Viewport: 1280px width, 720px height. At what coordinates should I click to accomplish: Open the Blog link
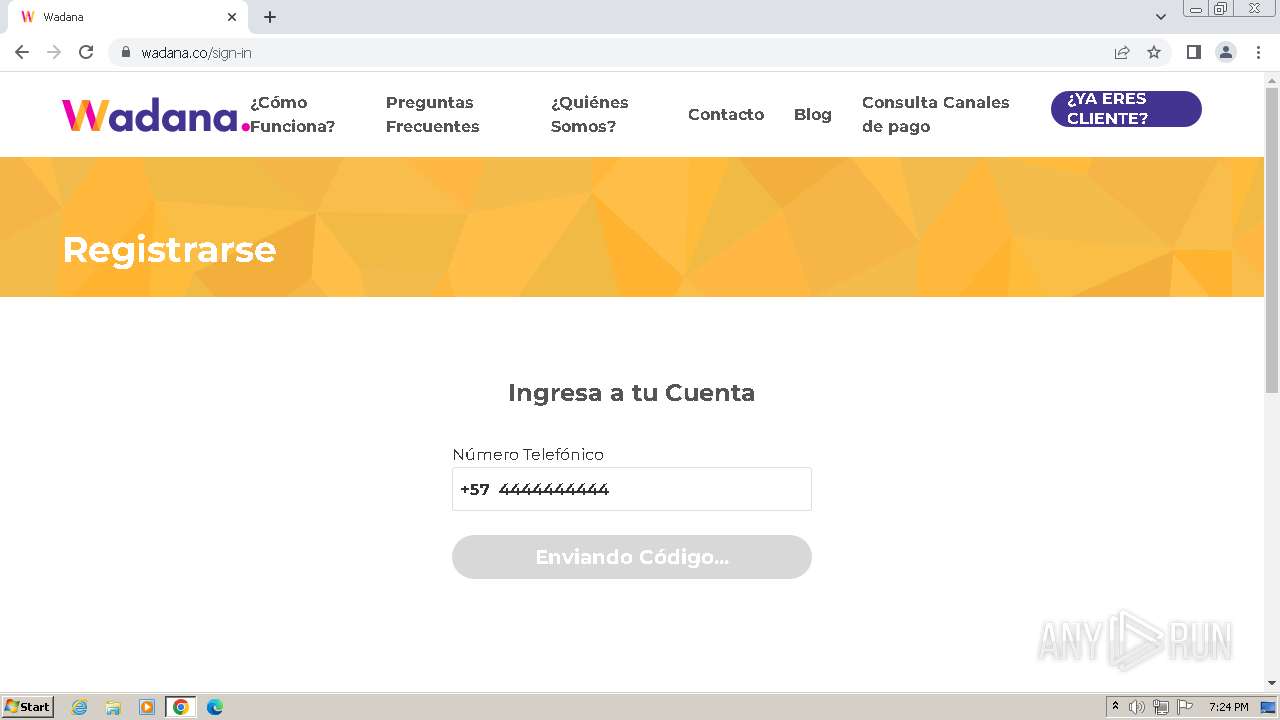click(x=813, y=114)
